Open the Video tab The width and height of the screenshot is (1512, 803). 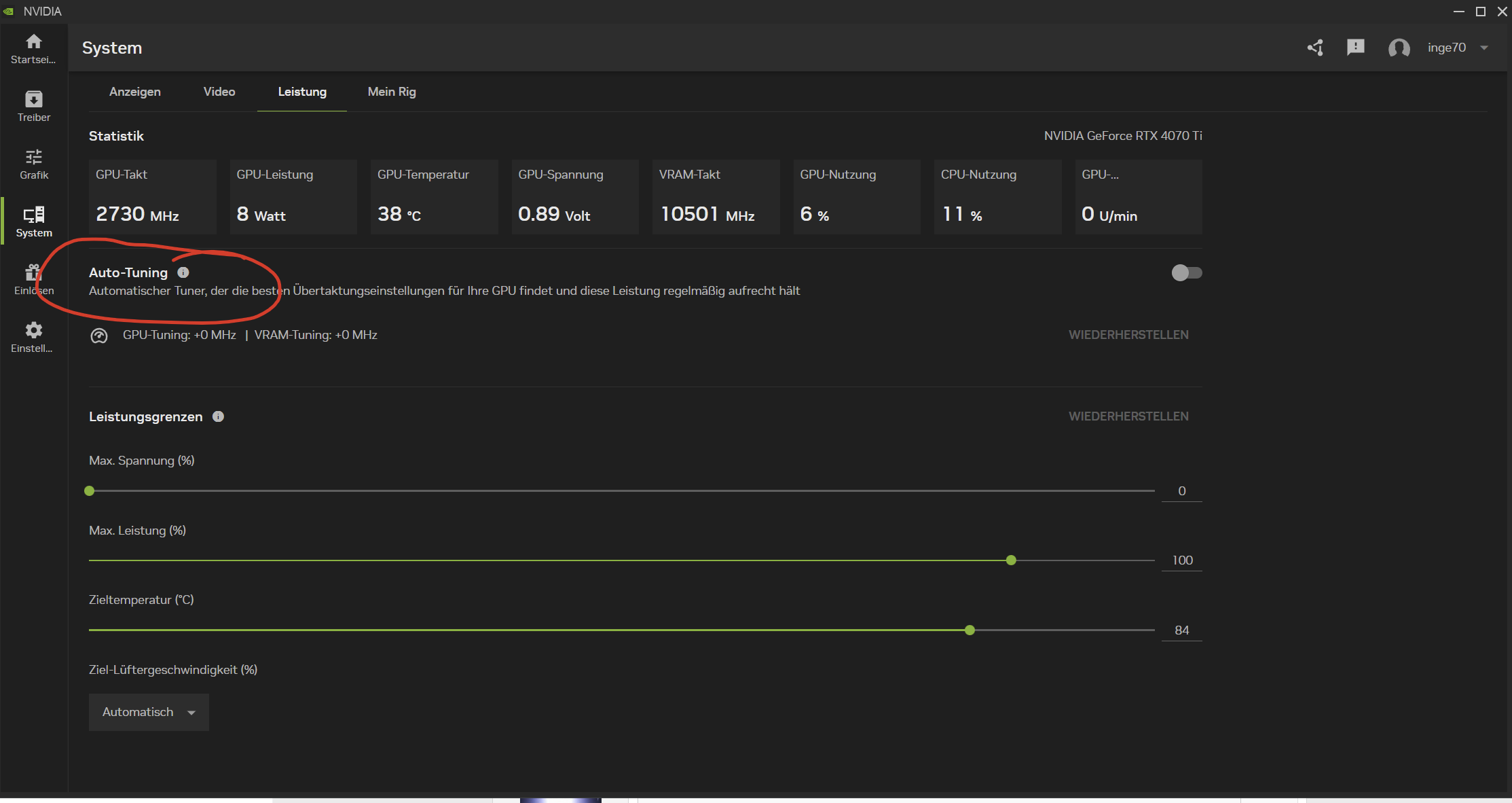[x=219, y=92]
